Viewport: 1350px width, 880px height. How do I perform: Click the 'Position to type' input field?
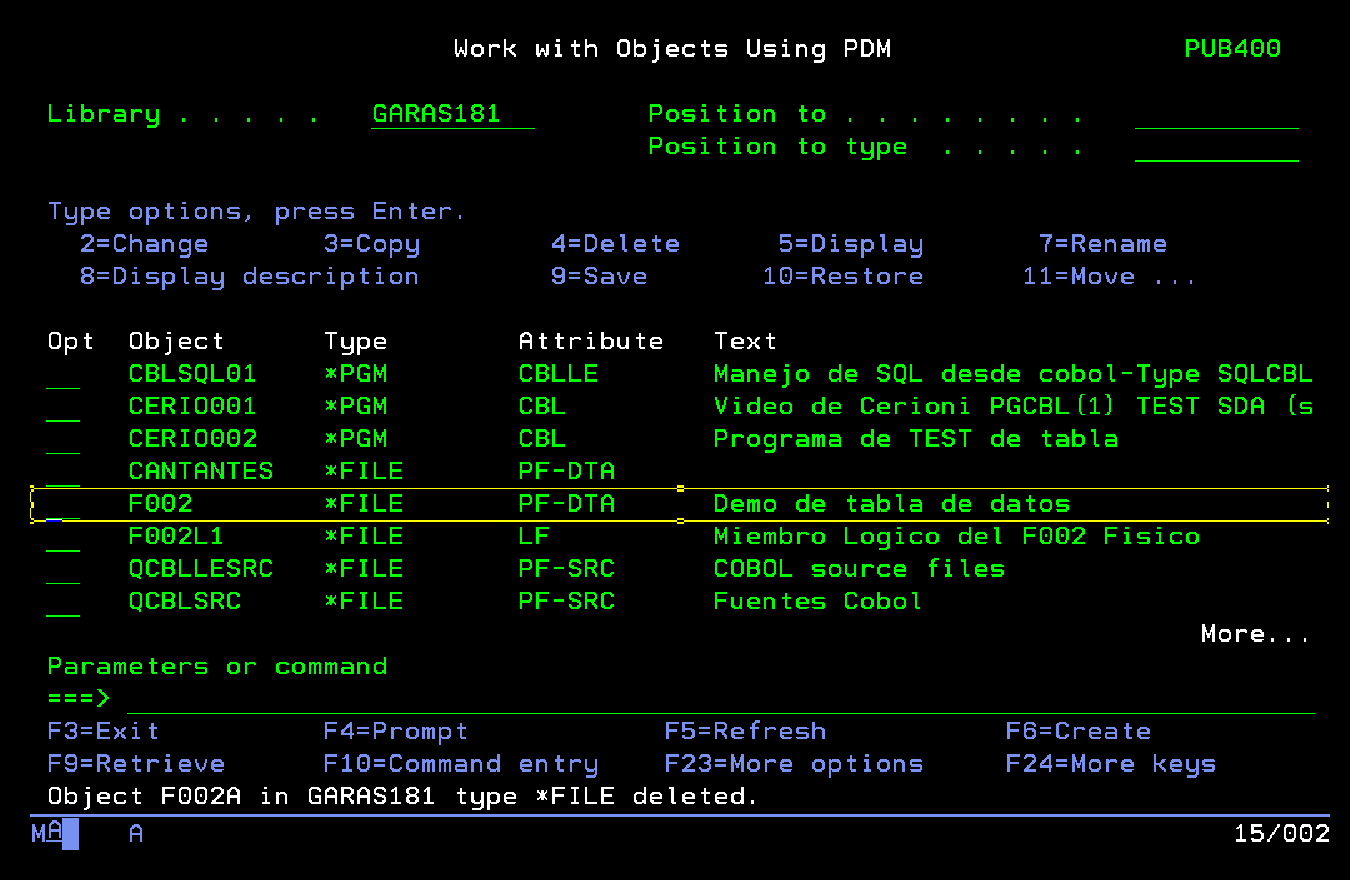(x=1216, y=147)
